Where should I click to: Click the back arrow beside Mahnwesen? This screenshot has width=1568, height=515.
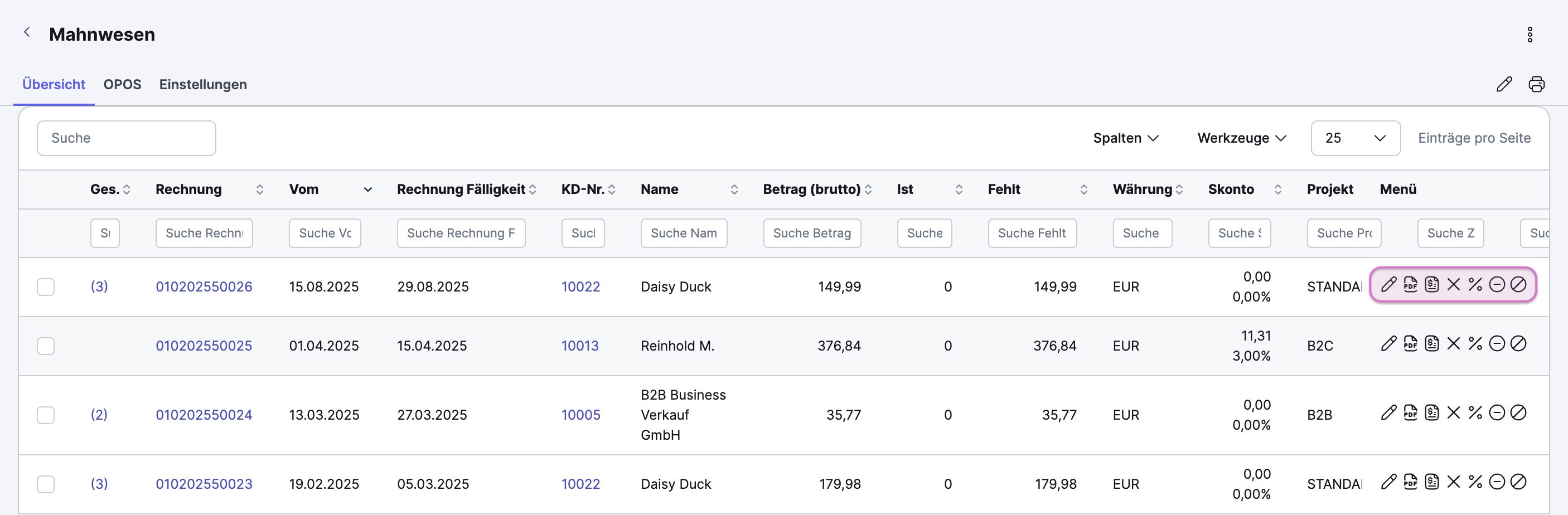(27, 33)
